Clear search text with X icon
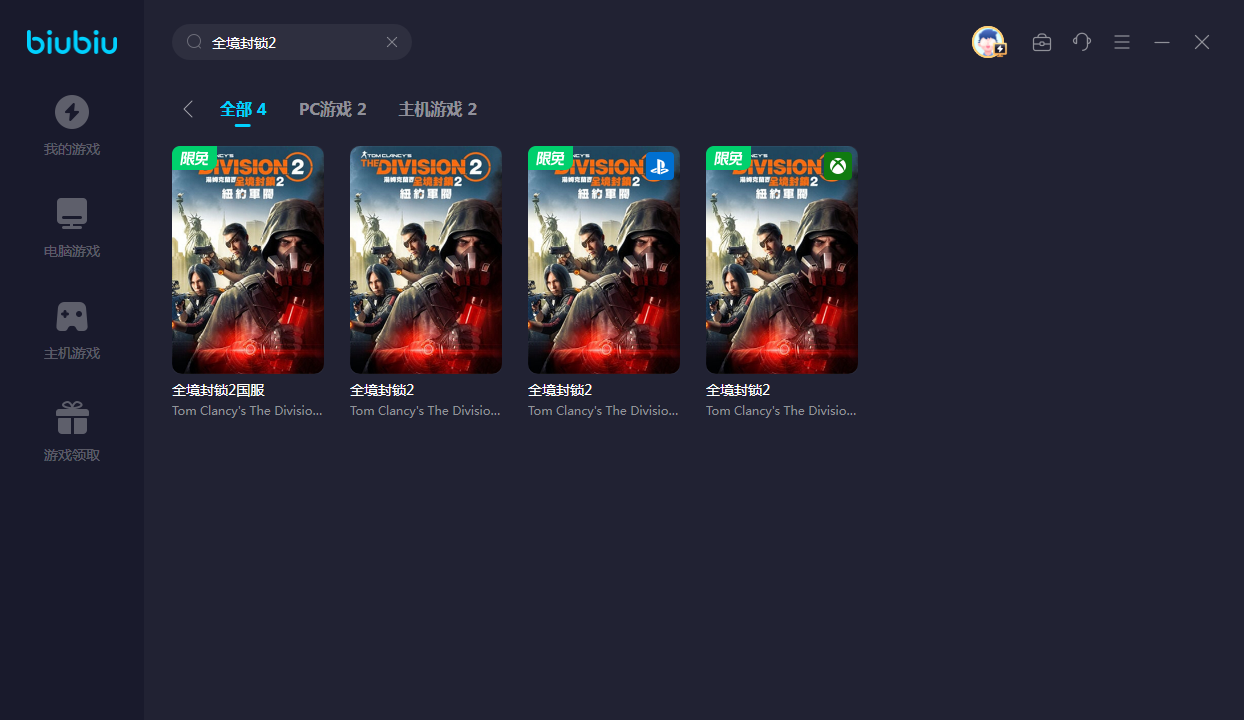 click(392, 42)
